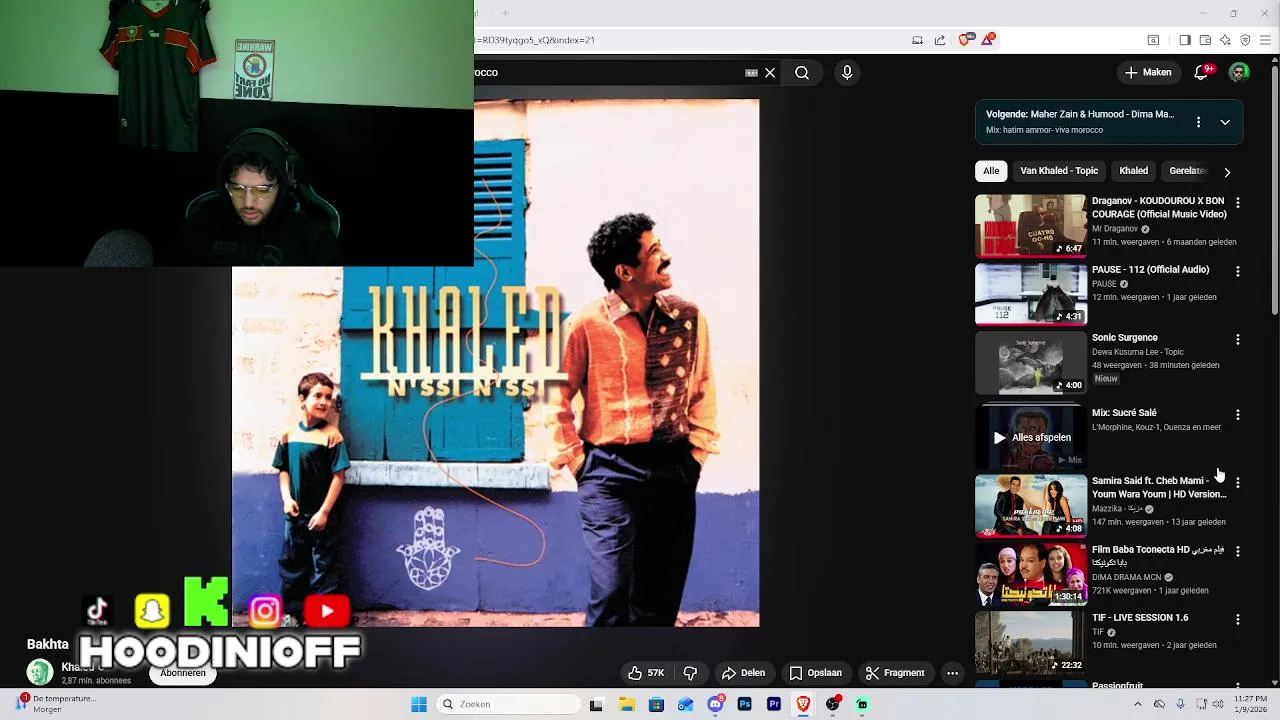The image size is (1280, 720).
Task: Dislike the video
Action: point(690,673)
